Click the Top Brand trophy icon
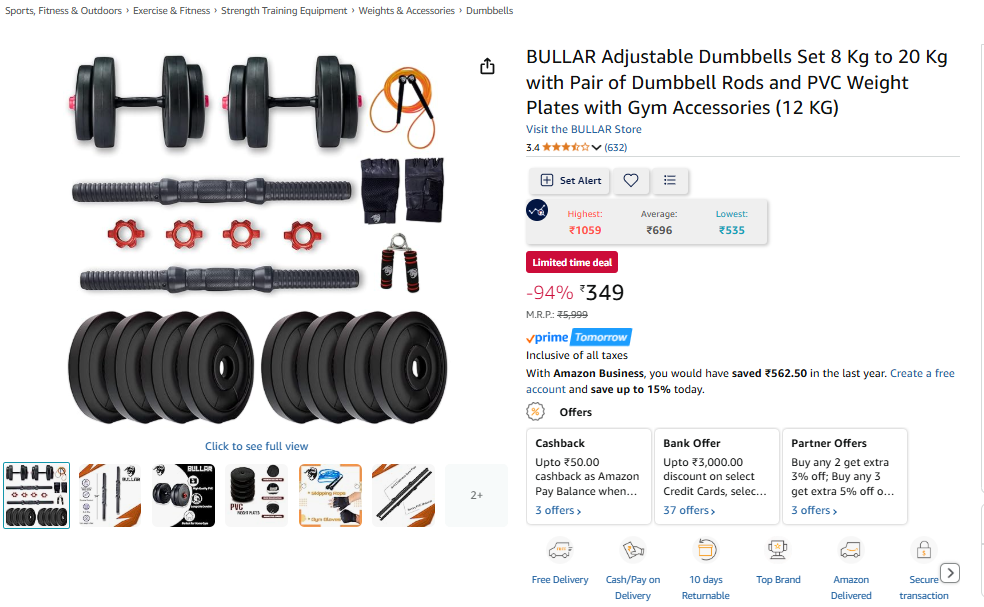This screenshot has height=607, width=984. 778,551
